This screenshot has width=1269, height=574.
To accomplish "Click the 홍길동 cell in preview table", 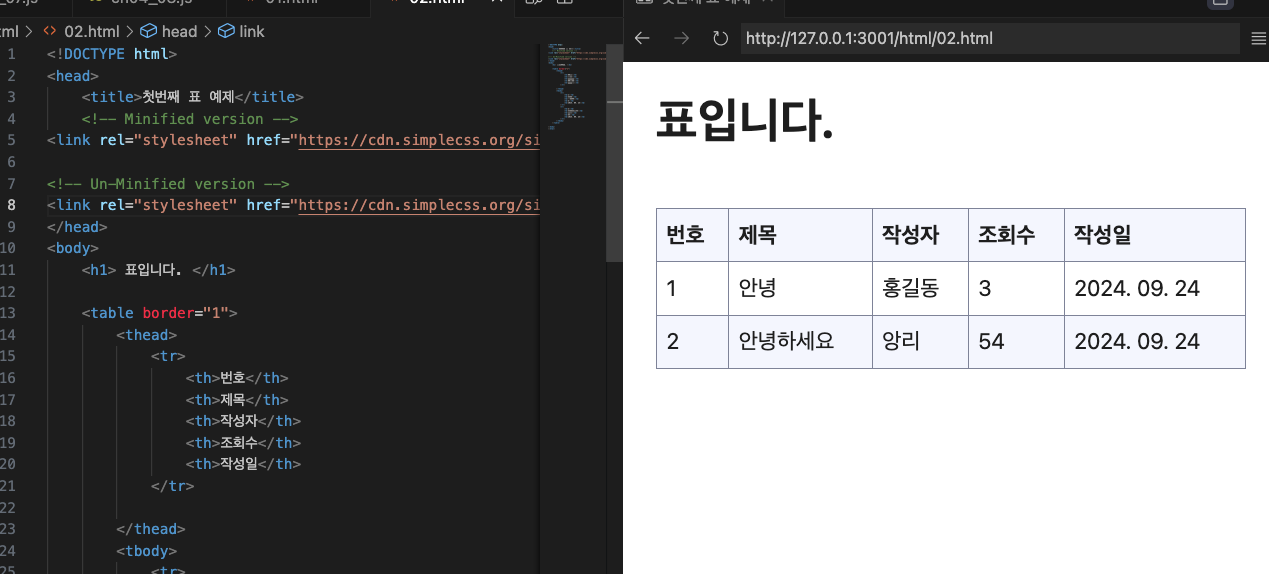I will pyautogui.click(x=920, y=288).
